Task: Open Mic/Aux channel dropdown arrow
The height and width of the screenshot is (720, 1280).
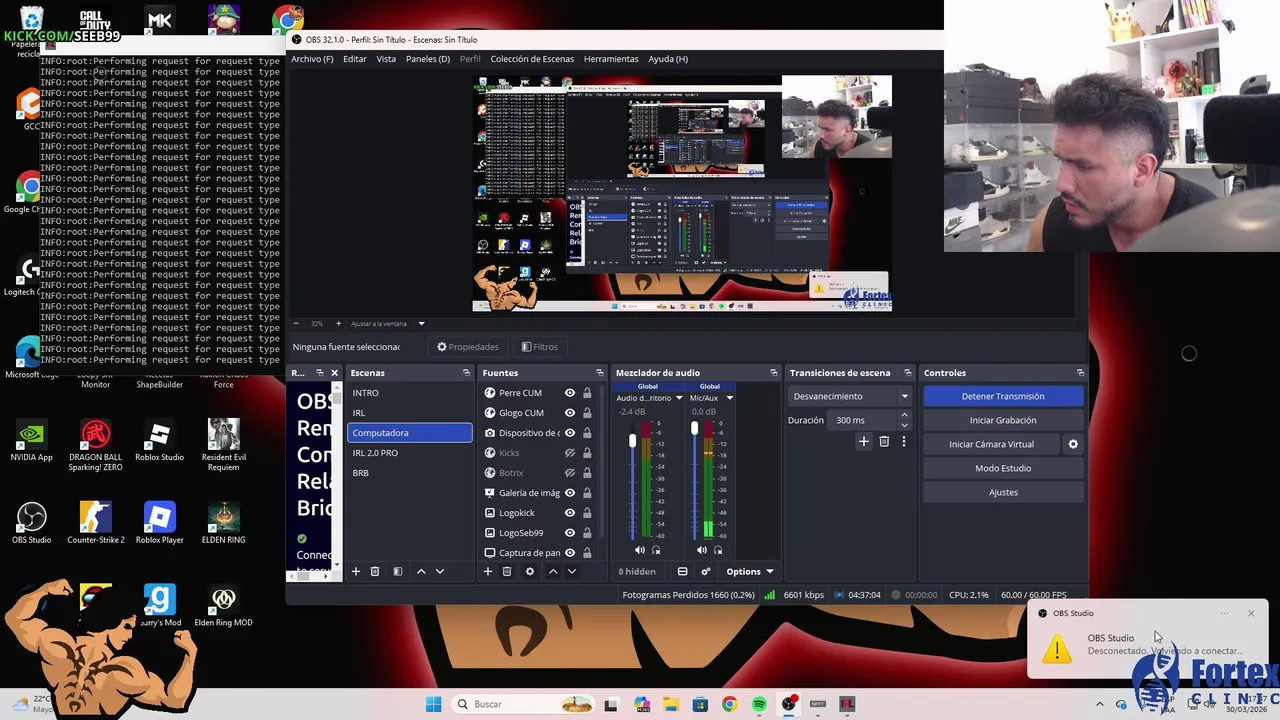Action: 729,398
